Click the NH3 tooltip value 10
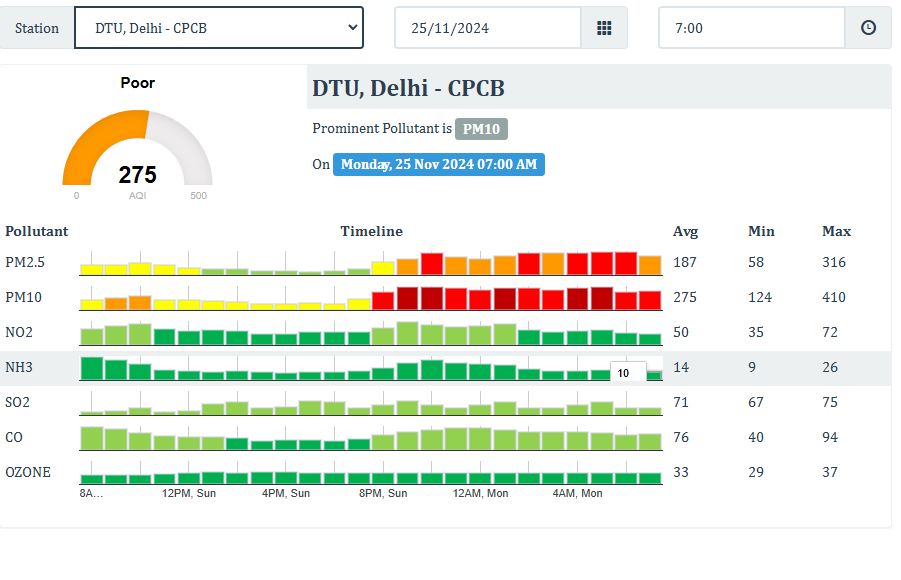Screen dimensions: 901x580 click(x=623, y=373)
